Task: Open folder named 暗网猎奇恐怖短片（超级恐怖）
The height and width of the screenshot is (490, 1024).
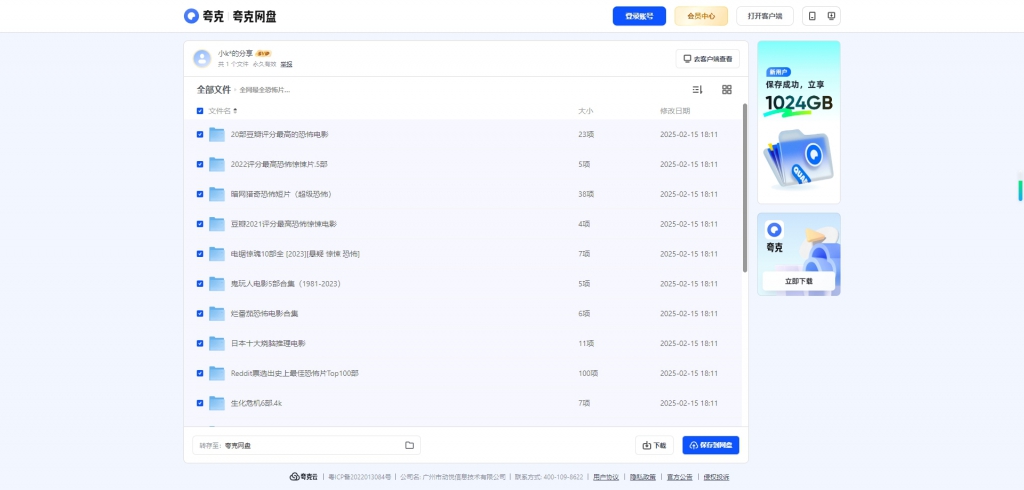Action: [x=281, y=194]
